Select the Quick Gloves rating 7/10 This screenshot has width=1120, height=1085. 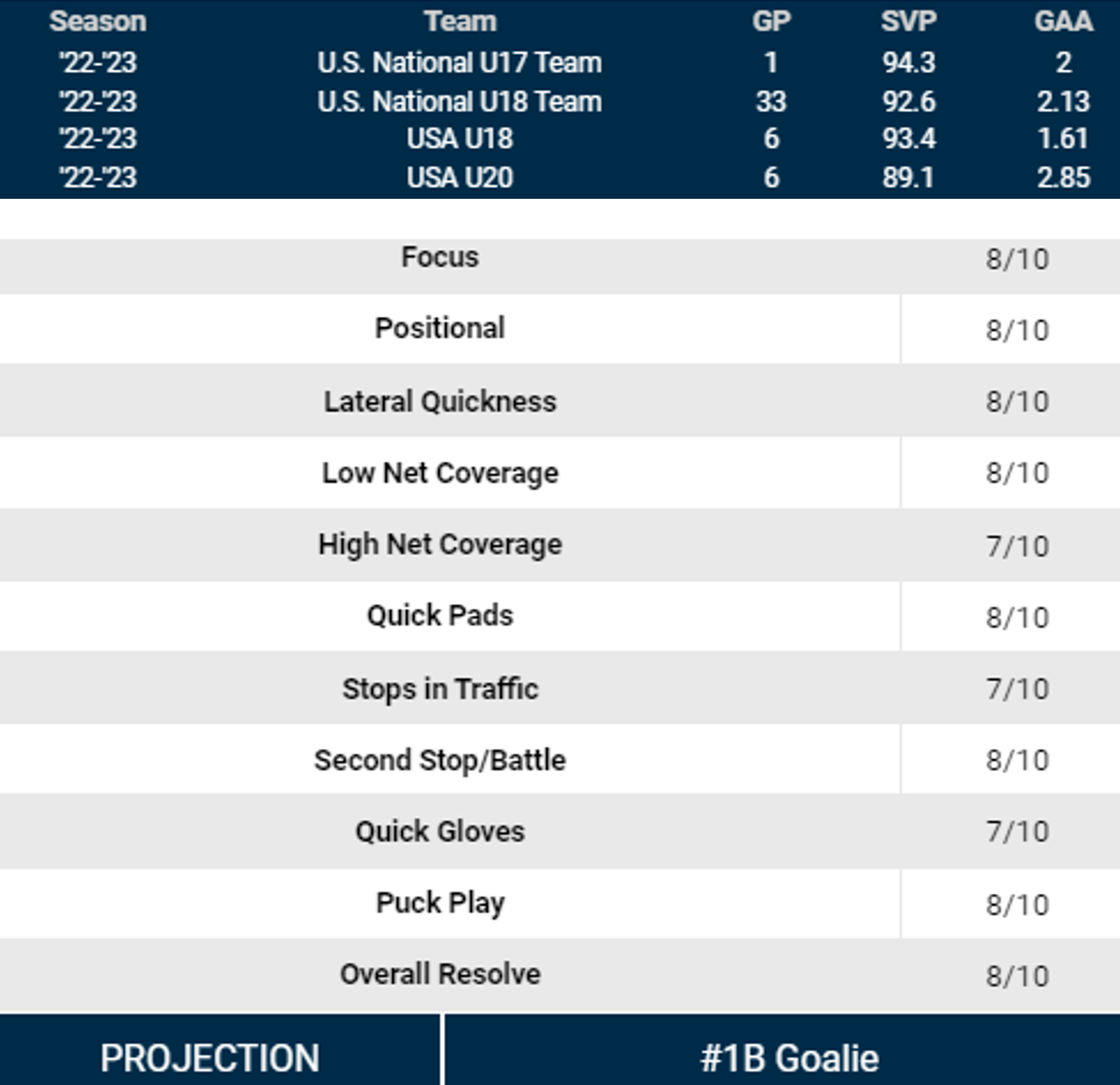1017,832
